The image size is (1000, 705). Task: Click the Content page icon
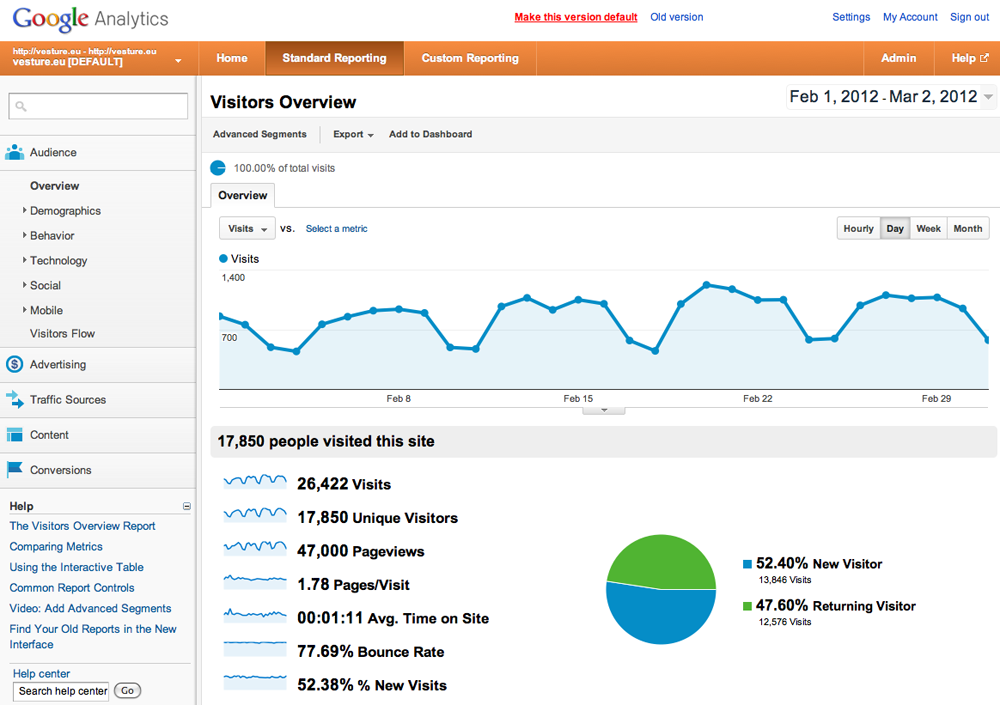pyautogui.click(x=14, y=435)
